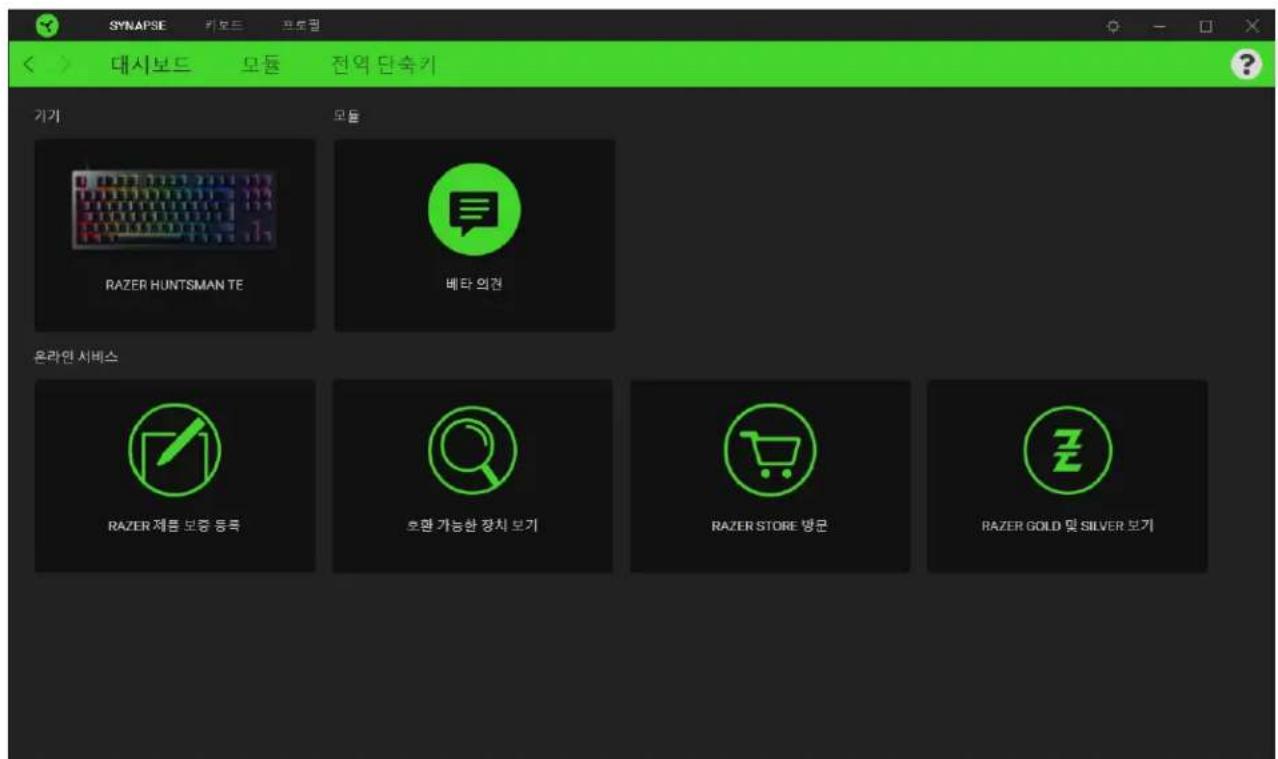This screenshot has width=1278, height=759.
Task: Switch to the 모듈 tab
Action: (261, 66)
